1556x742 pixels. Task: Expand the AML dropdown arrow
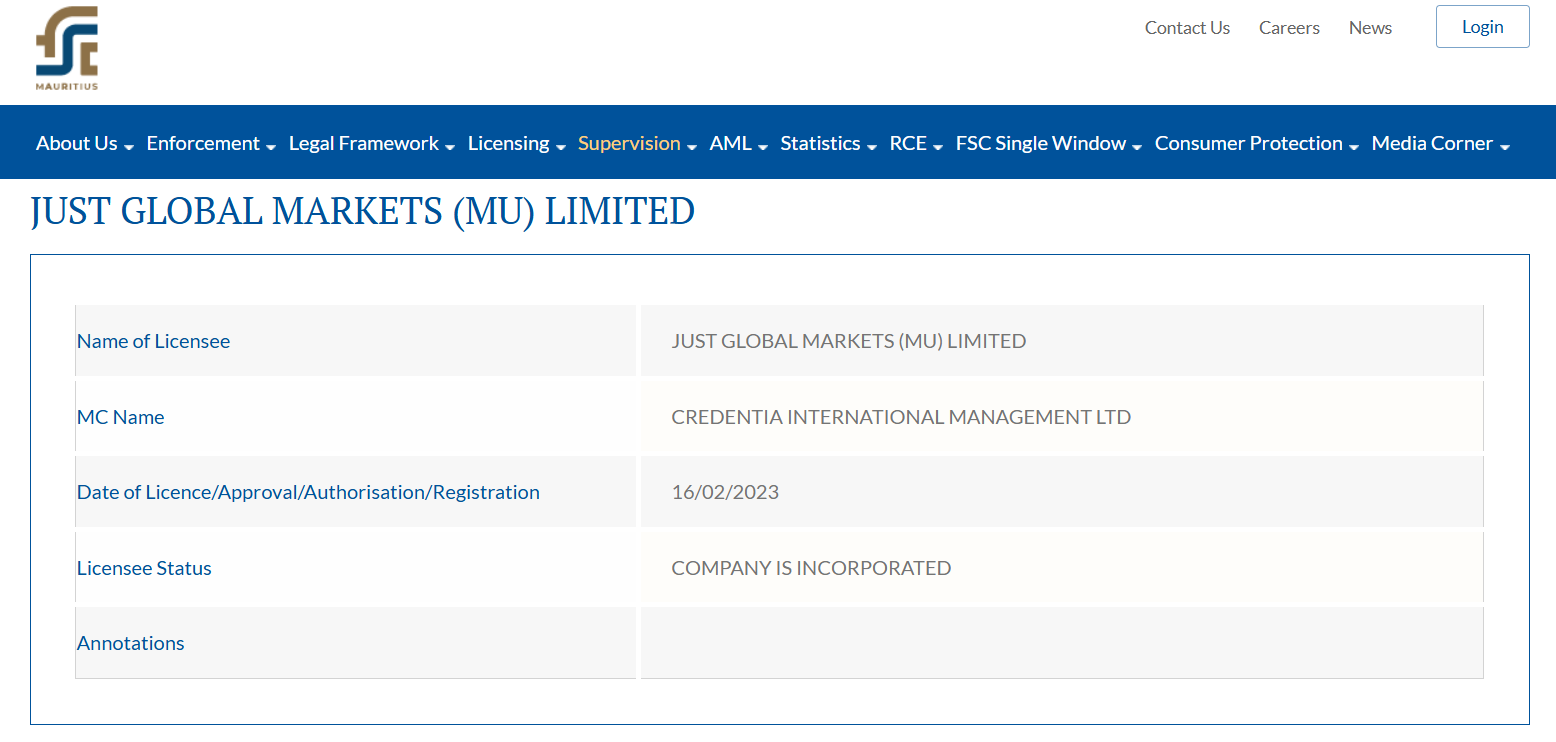[763, 146]
